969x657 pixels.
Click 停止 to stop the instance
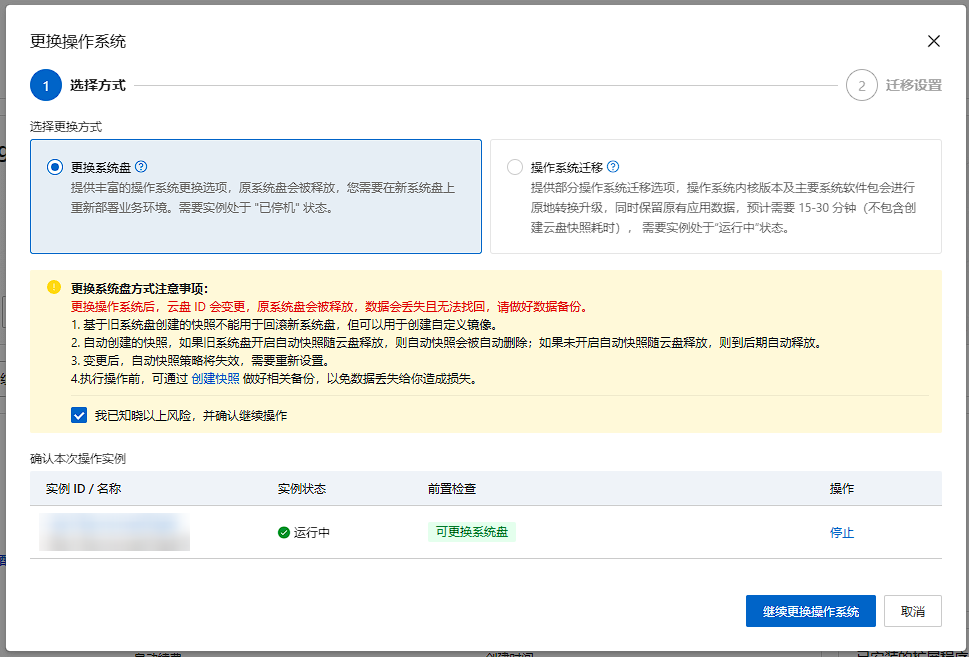tap(842, 533)
